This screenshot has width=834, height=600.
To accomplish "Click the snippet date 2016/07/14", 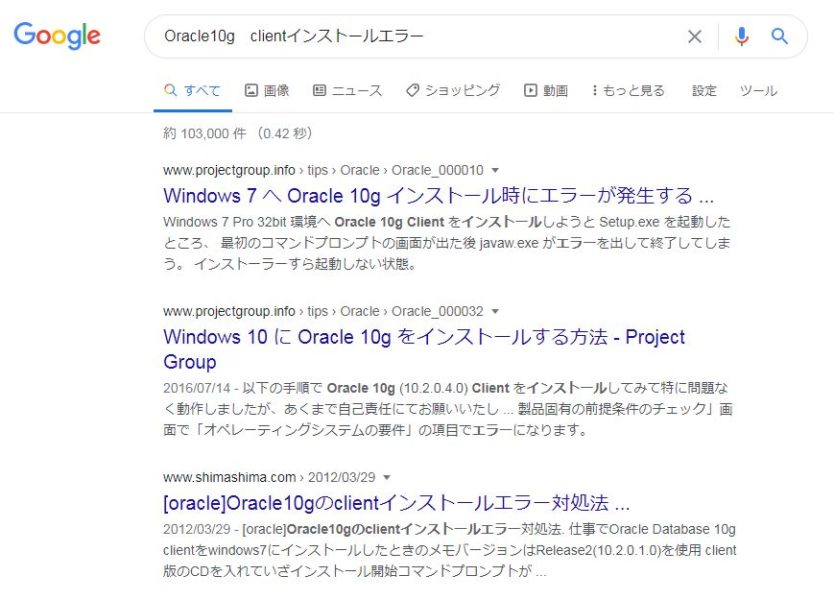I will (x=197, y=388).
